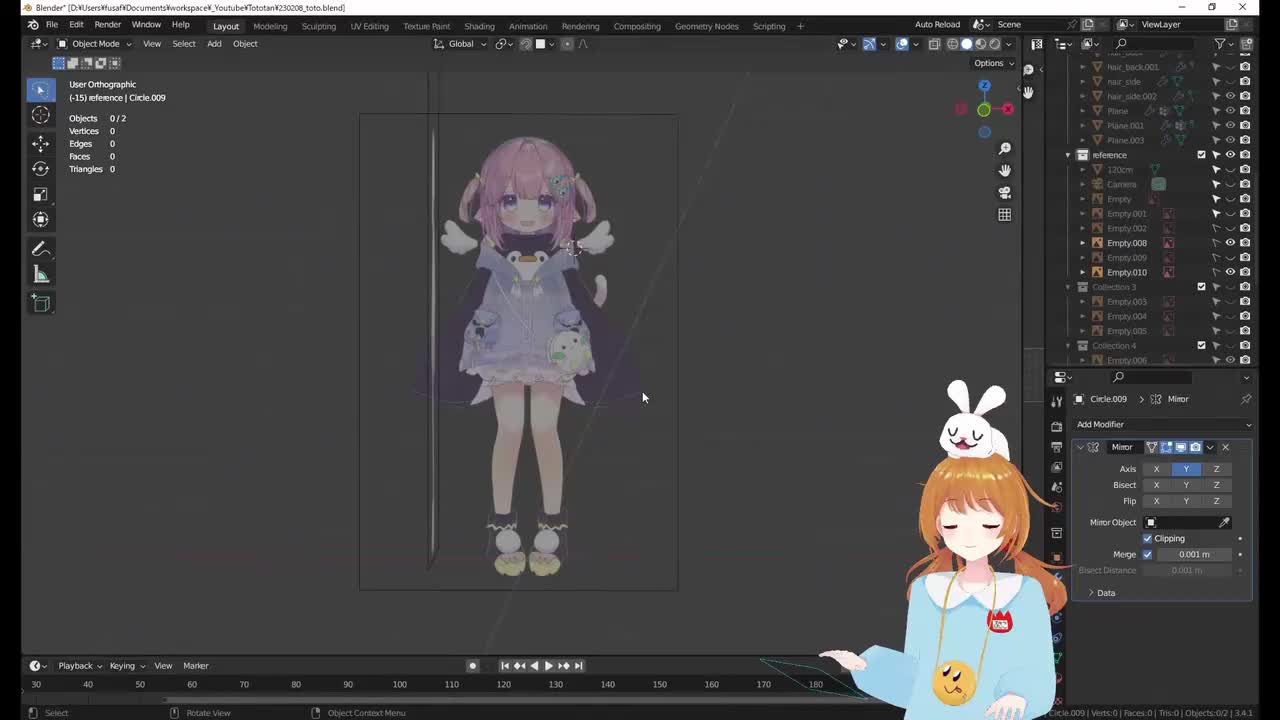Click the zoom magnifier viewport gizmo

coord(1005,148)
